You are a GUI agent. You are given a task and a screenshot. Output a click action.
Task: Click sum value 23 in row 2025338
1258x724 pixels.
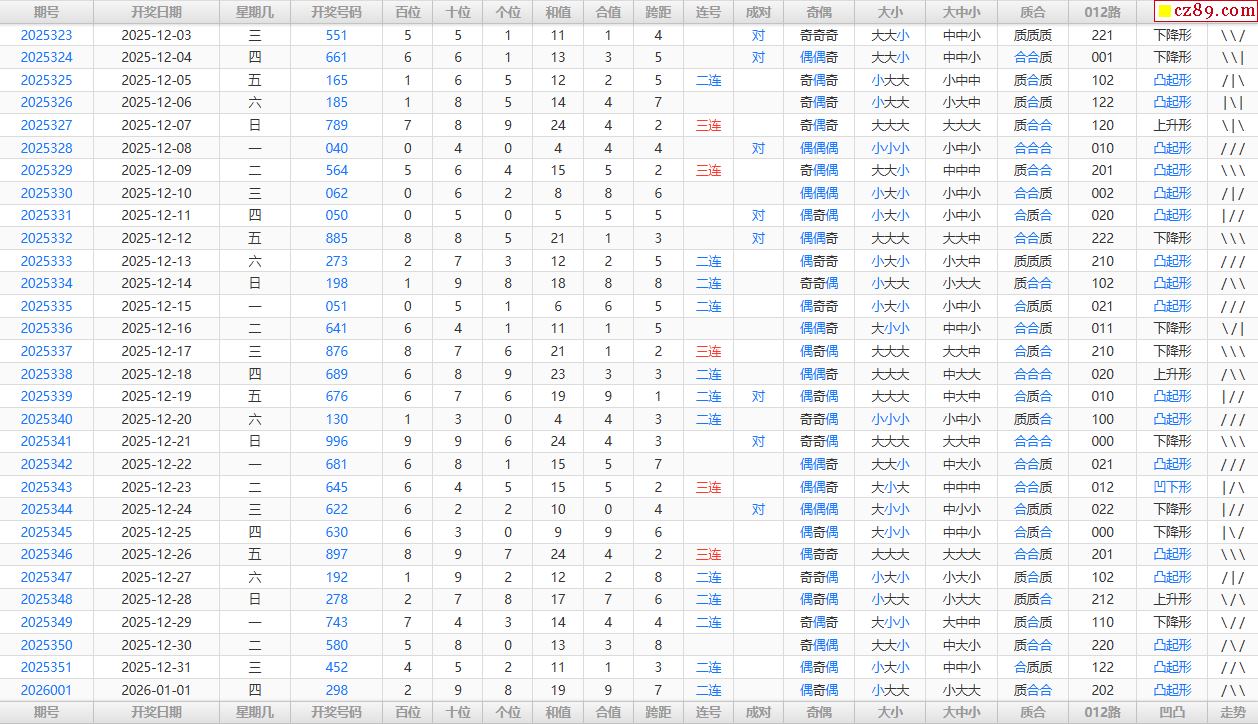click(558, 374)
